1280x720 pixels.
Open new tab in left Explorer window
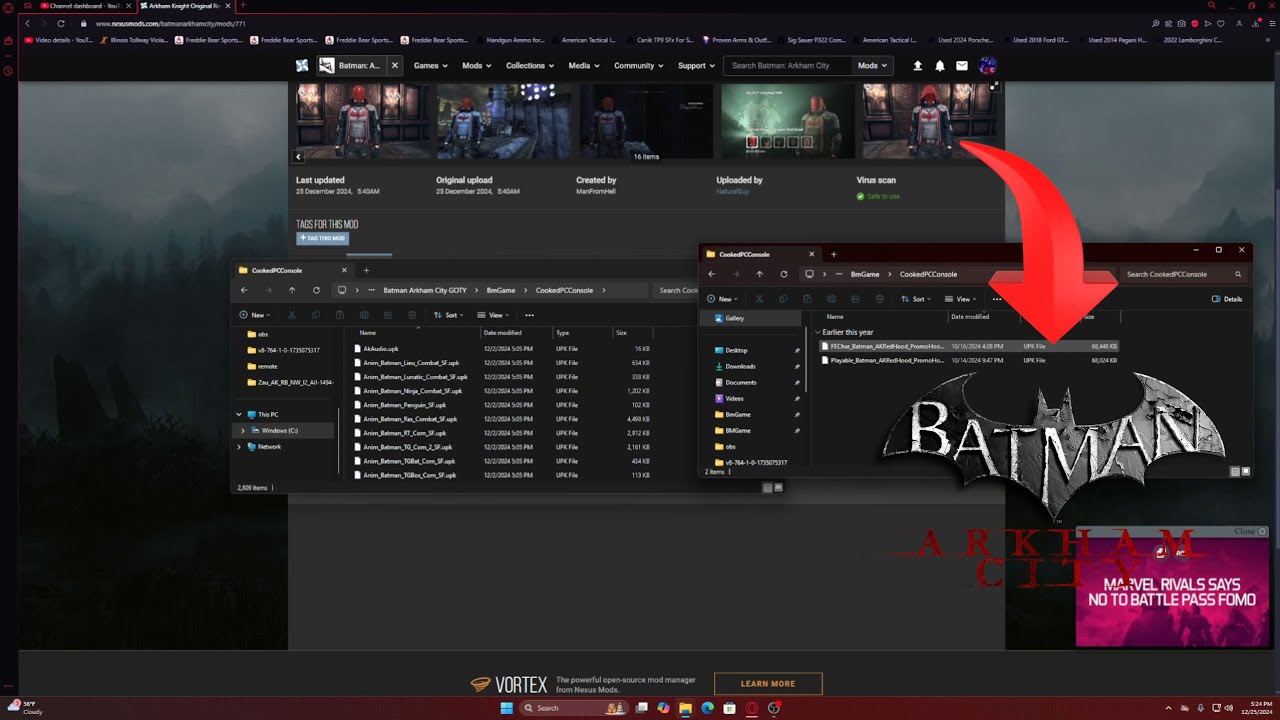366,270
